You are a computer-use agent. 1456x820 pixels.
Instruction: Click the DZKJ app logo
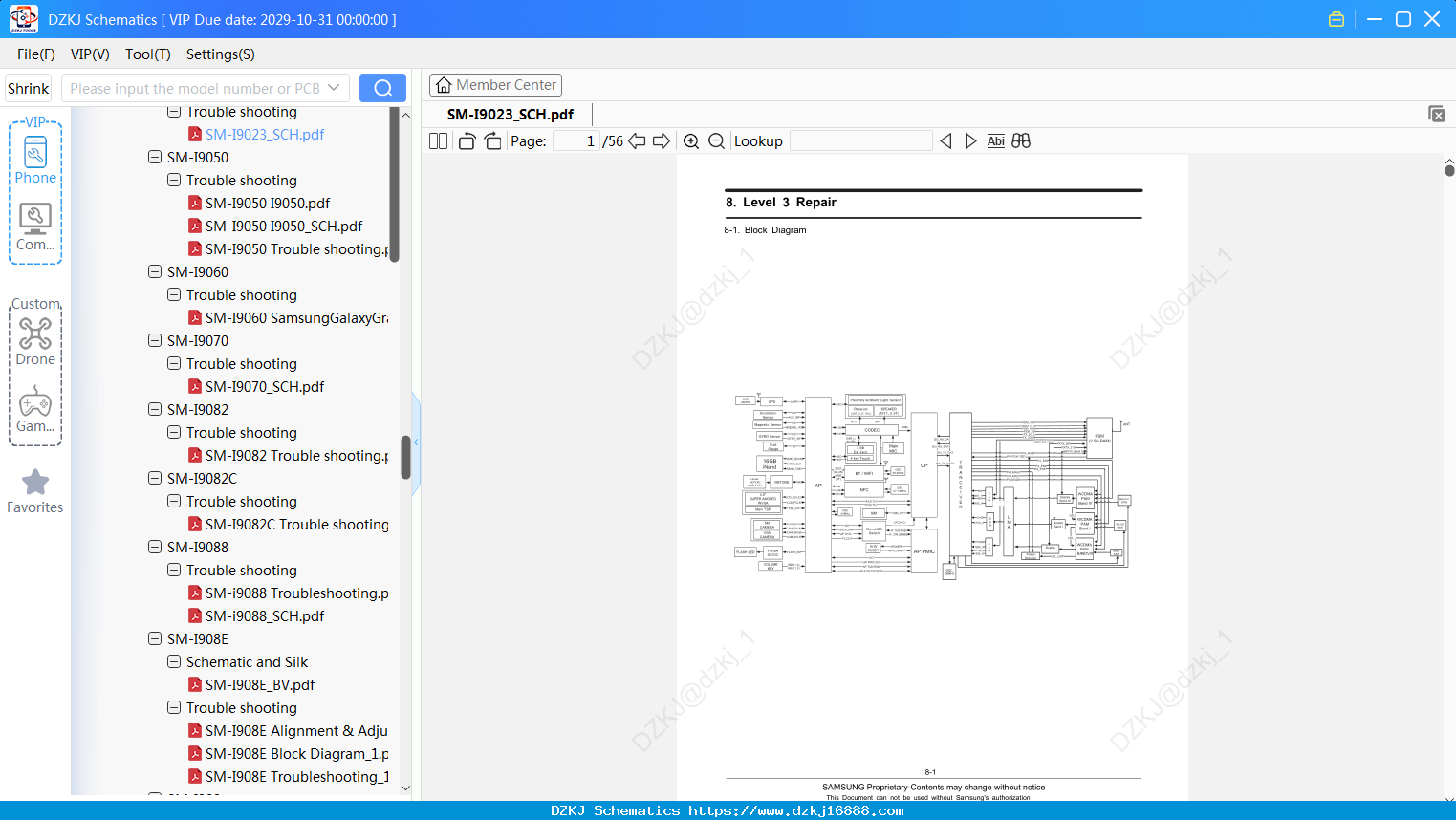(23, 19)
